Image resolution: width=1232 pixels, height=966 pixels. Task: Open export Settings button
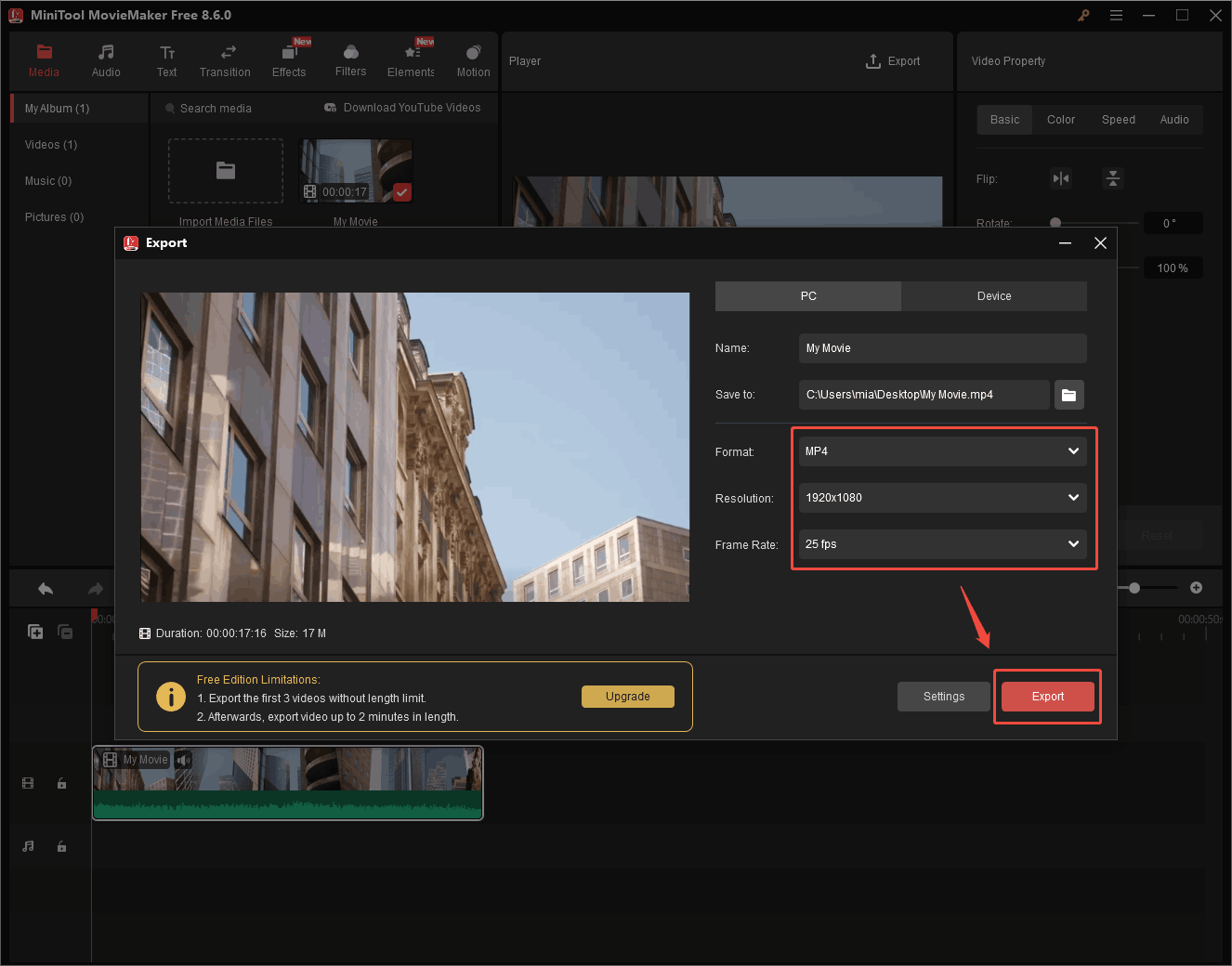click(x=944, y=697)
